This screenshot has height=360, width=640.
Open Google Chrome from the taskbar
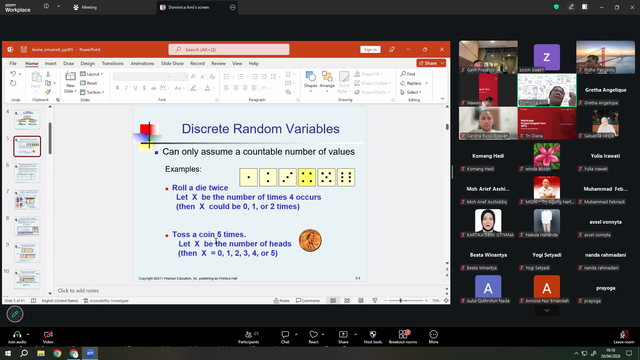coord(57,353)
